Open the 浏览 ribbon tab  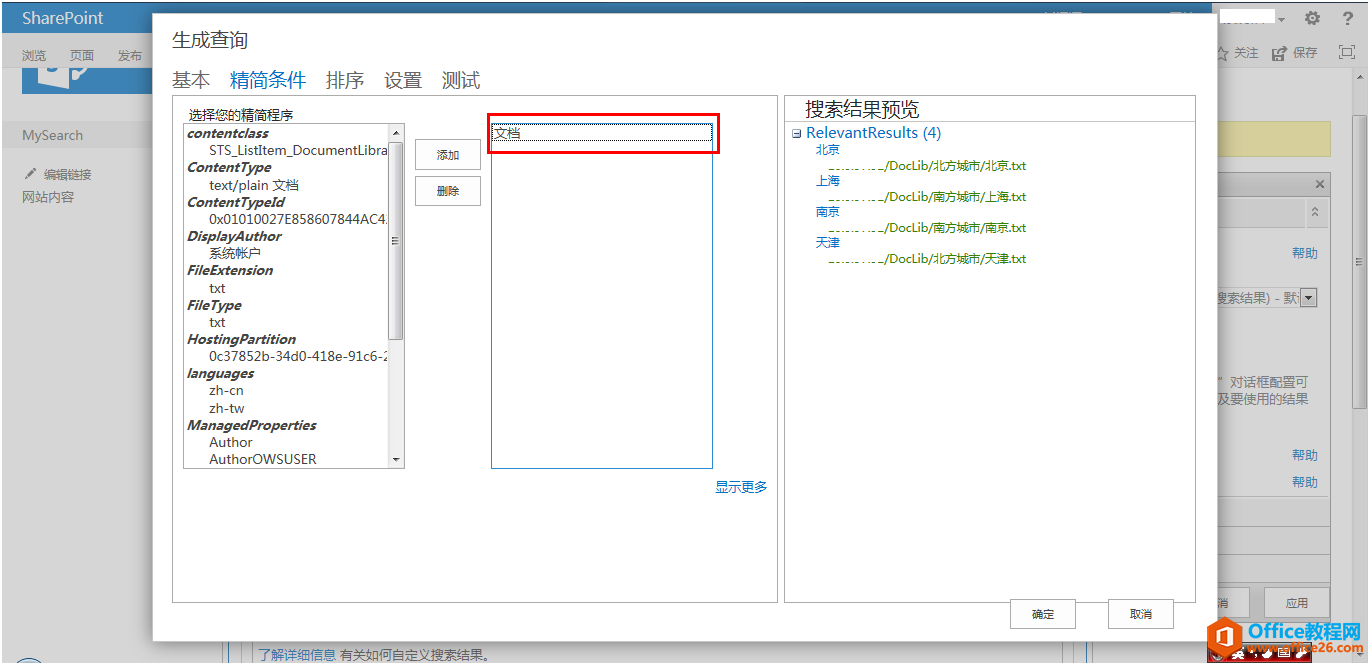click(34, 56)
